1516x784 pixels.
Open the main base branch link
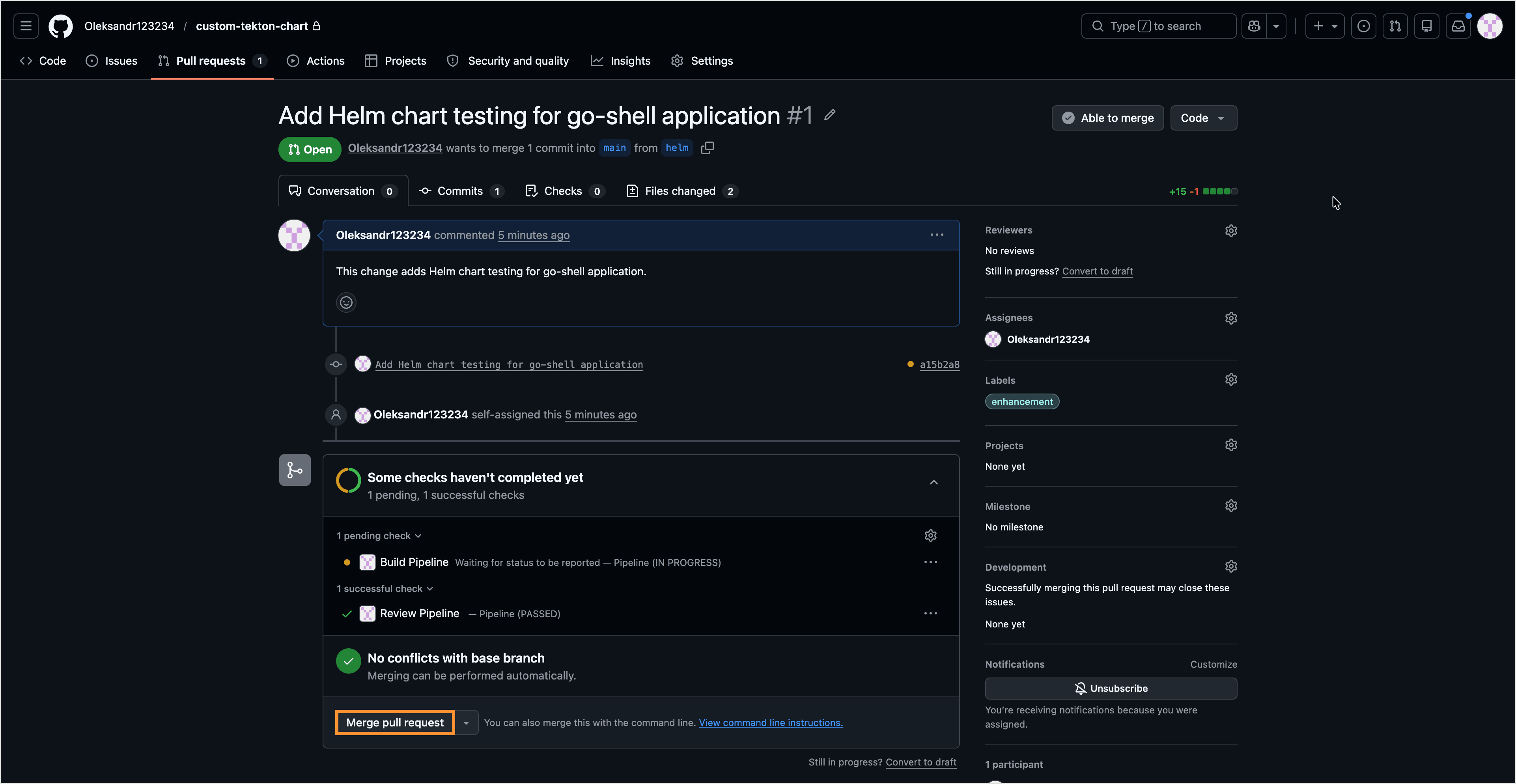614,148
